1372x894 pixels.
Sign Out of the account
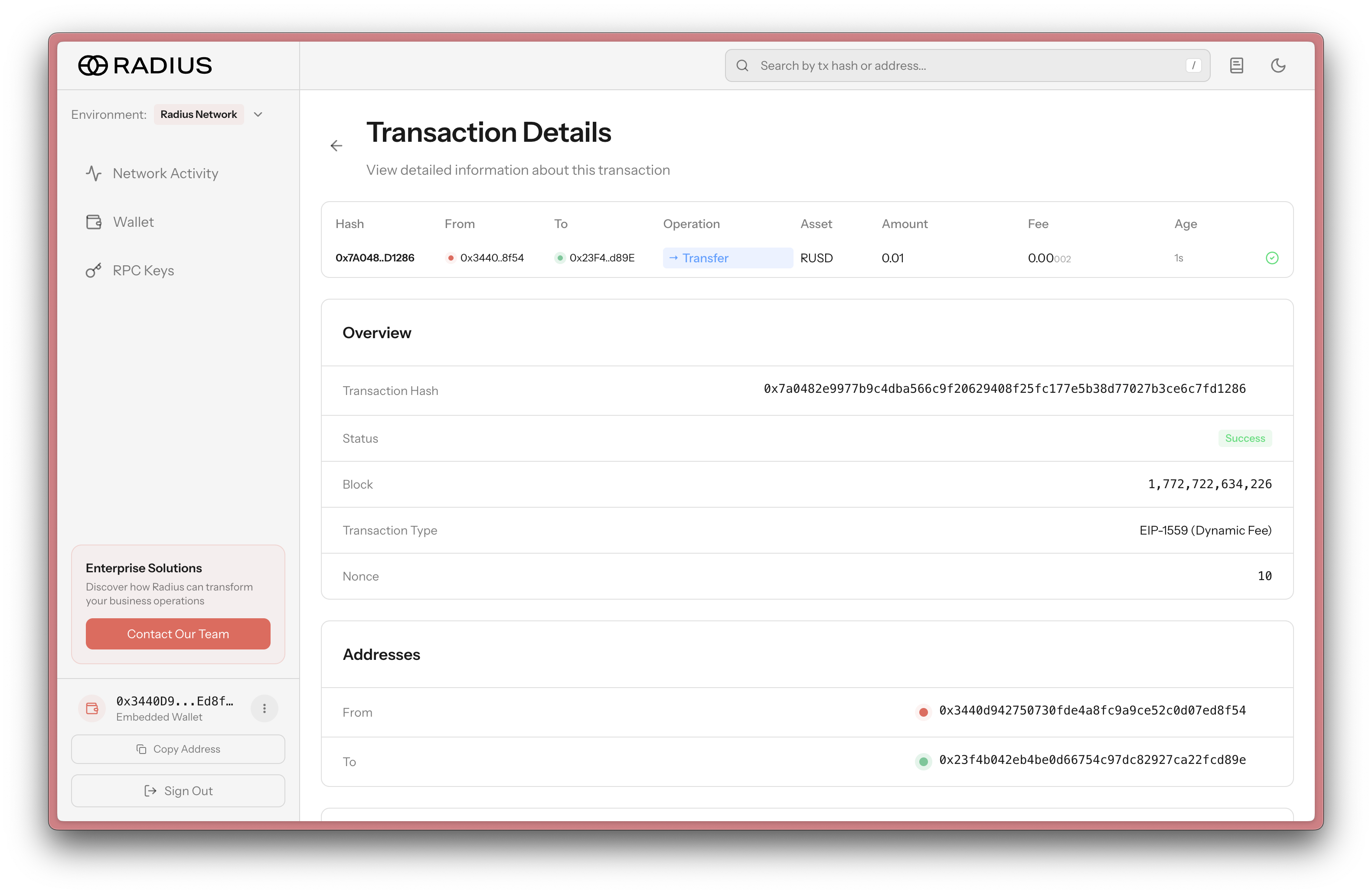tap(177, 791)
